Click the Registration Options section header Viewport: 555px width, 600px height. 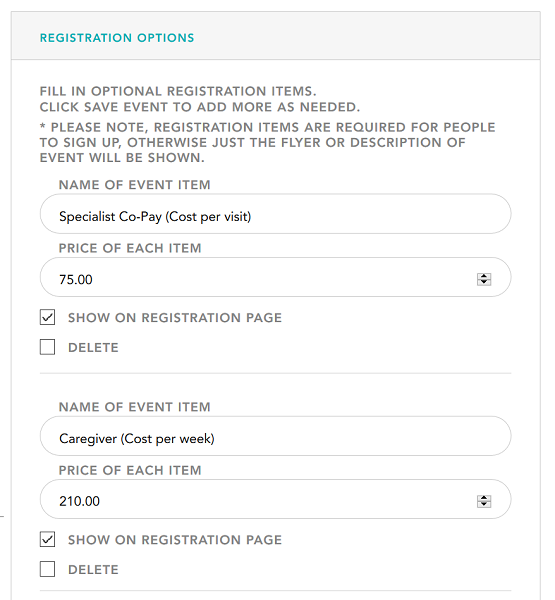117,38
